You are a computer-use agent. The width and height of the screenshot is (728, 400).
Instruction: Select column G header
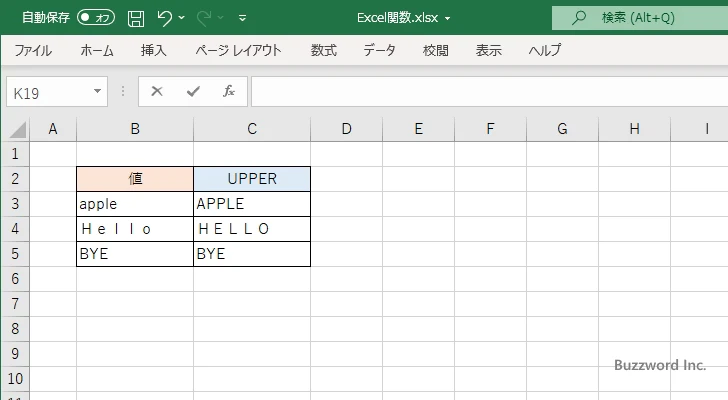coord(562,129)
